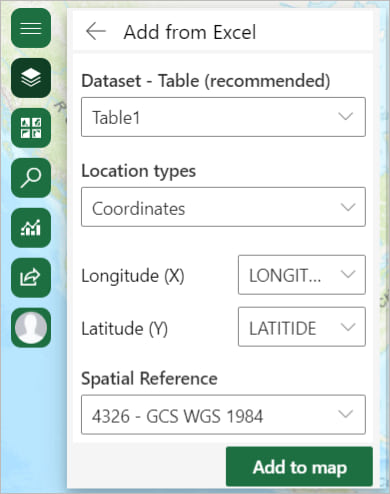Click the Search magnifier icon
Image resolution: width=390 pixels, height=494 pixels.
coord(31,178)
